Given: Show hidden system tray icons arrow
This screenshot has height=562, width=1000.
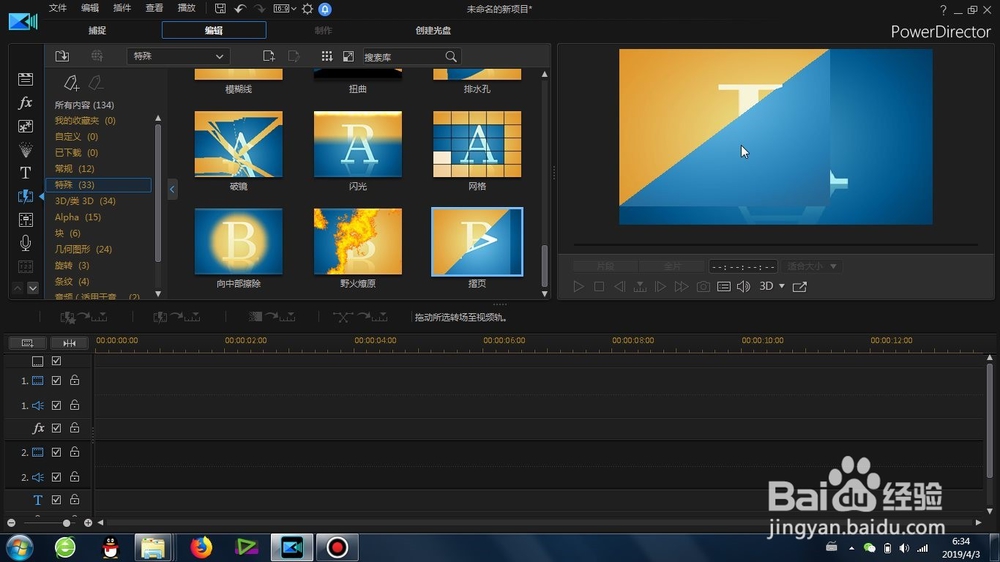Looking at the screenshot, I should tap(851, 548).
